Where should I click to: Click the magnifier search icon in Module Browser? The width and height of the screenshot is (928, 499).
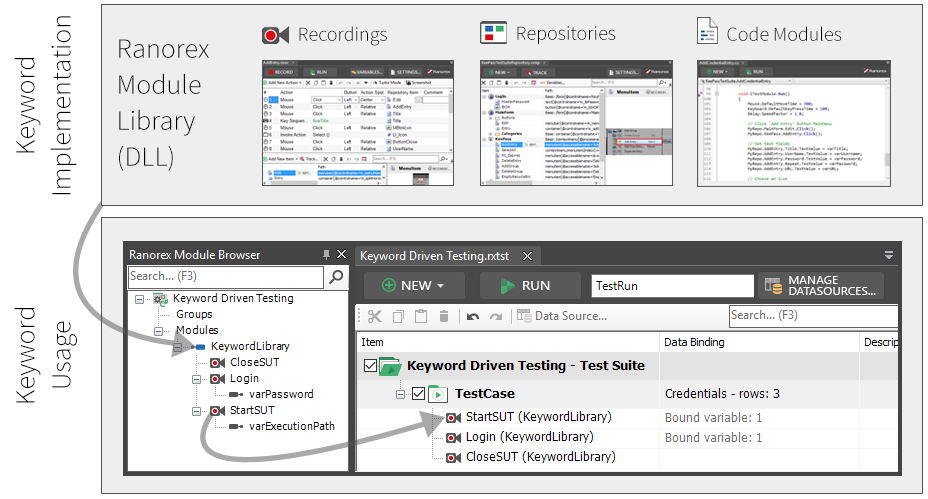(336, 276)
